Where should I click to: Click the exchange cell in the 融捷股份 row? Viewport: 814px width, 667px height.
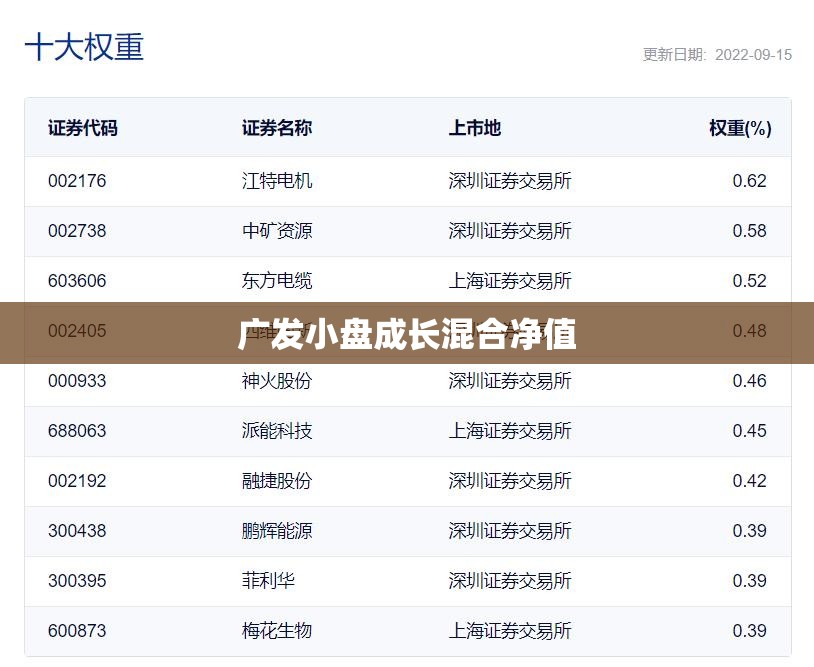pyautogui.click(x=510, y=481)
